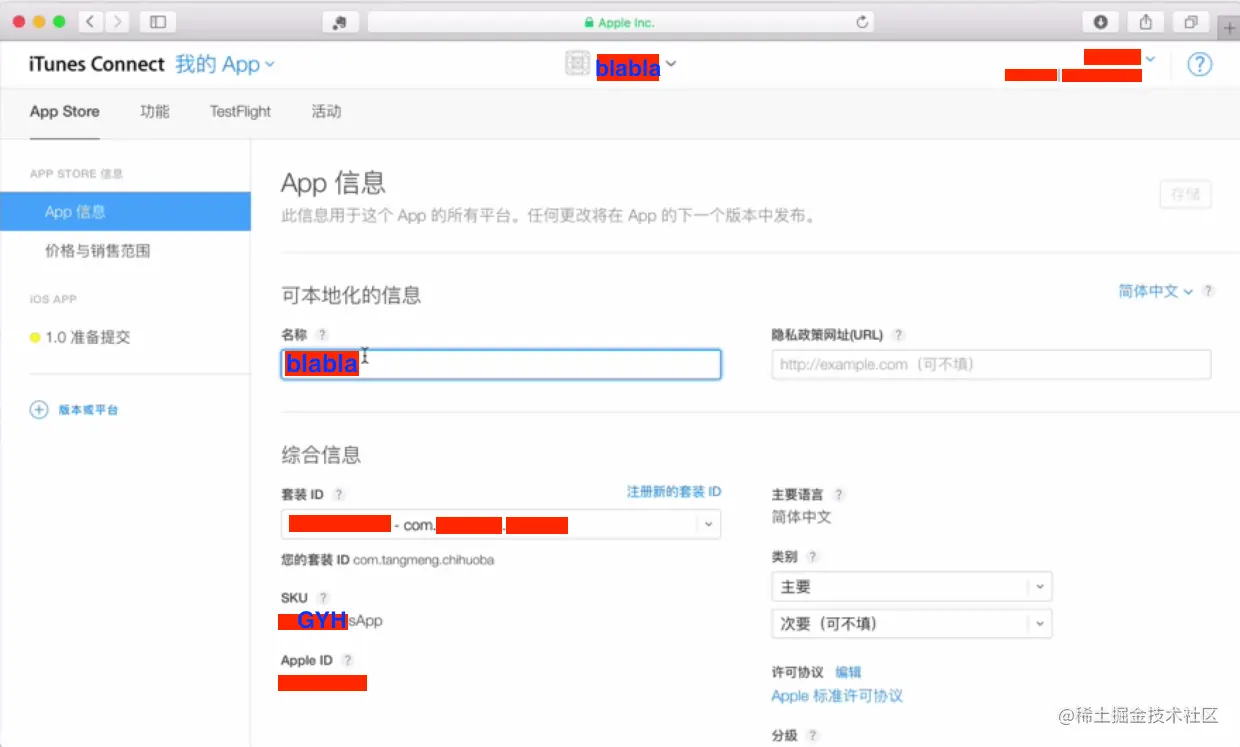
Task: Click the help icon next to 名称
Action: [322, 335]
